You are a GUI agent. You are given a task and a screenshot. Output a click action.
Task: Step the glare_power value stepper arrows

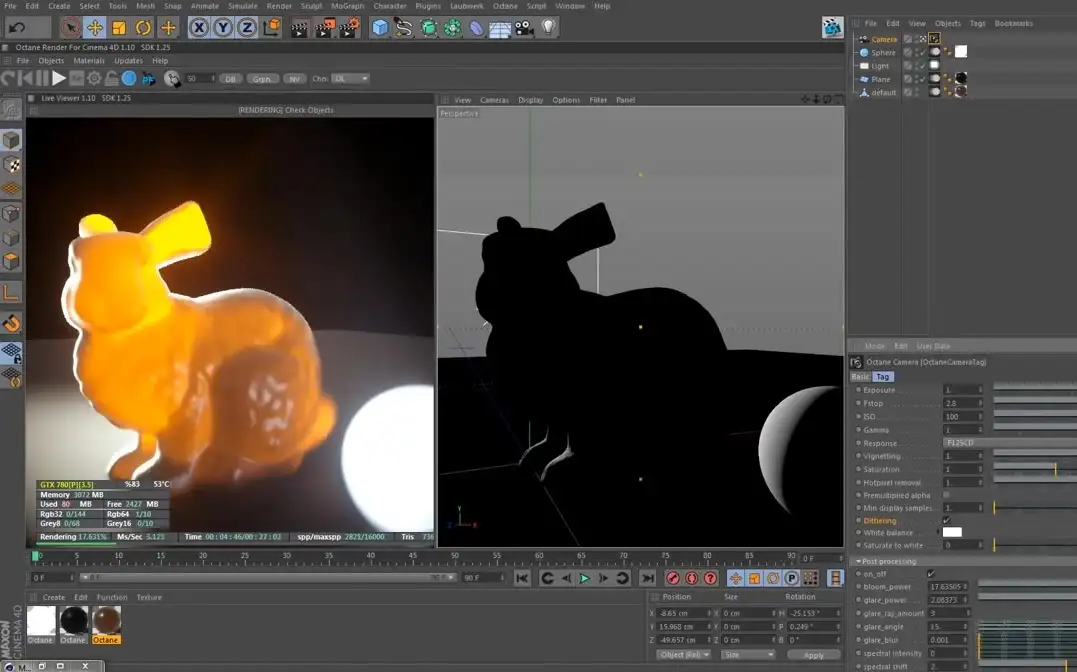965,600
